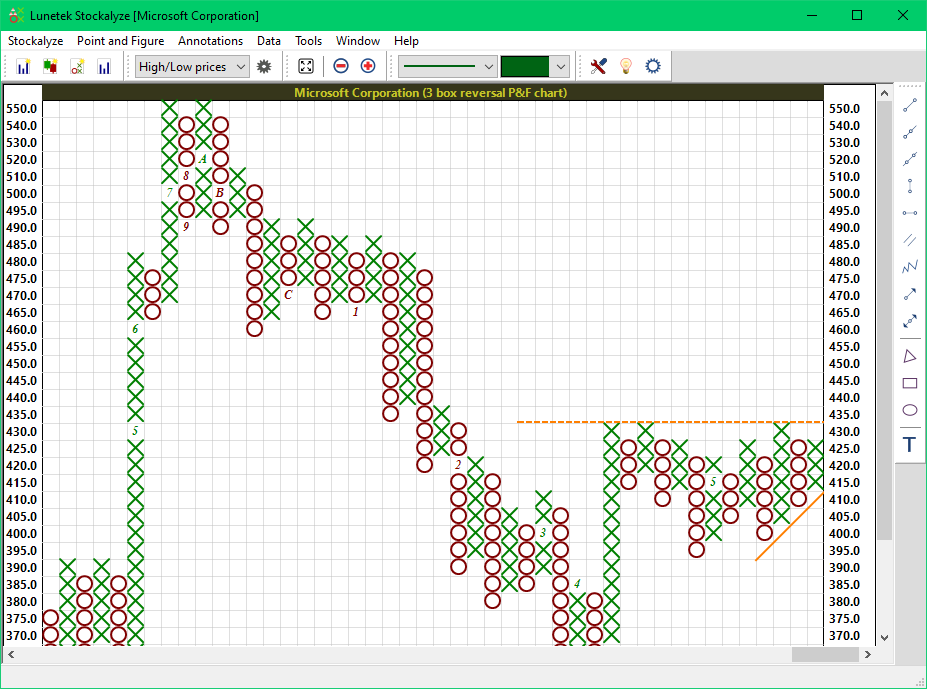The image size is (927, 689).
Task: Select the ray line drawing tool
Action: pyautogui.click(x=910, y=132)
